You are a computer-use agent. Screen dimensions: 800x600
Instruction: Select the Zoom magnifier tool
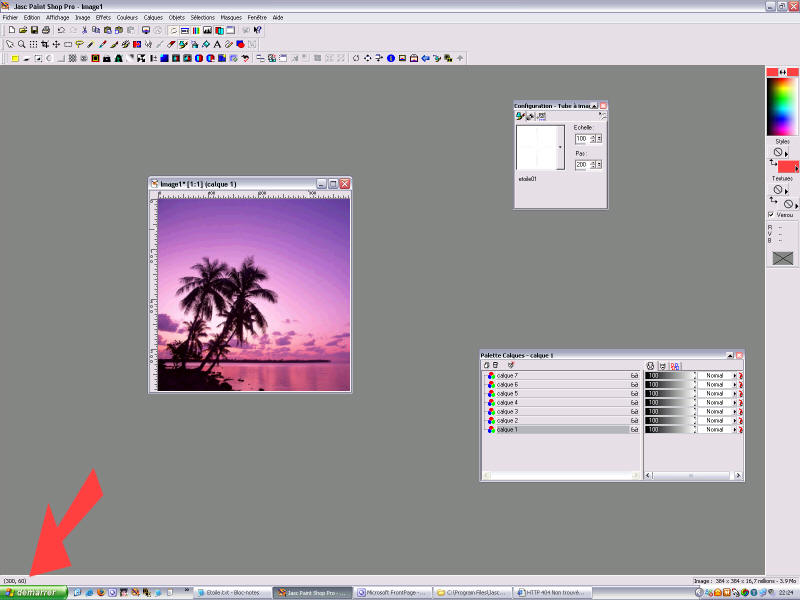21,44
